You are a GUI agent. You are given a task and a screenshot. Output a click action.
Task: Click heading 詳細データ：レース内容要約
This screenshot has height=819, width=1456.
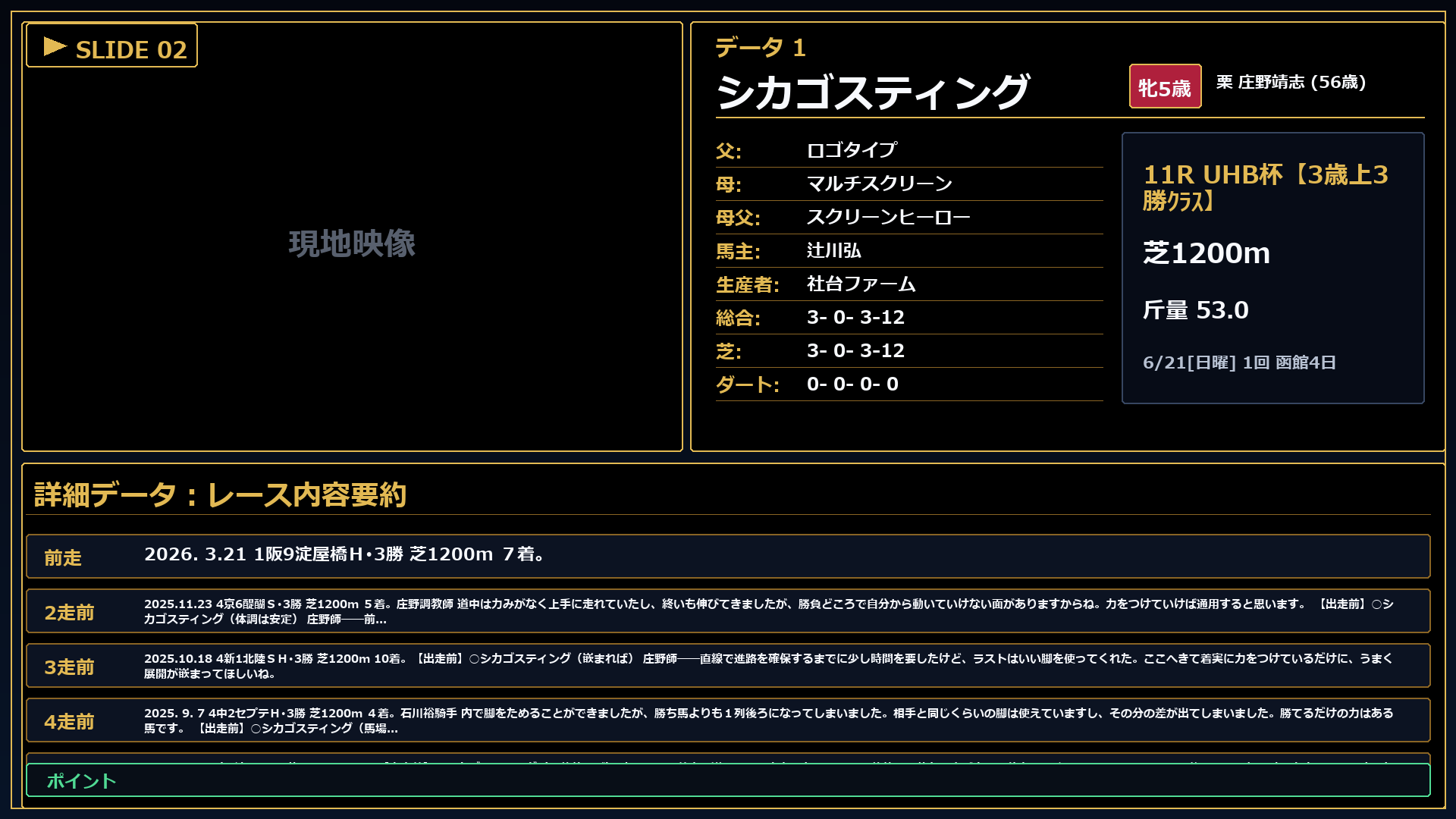point(221,494)
